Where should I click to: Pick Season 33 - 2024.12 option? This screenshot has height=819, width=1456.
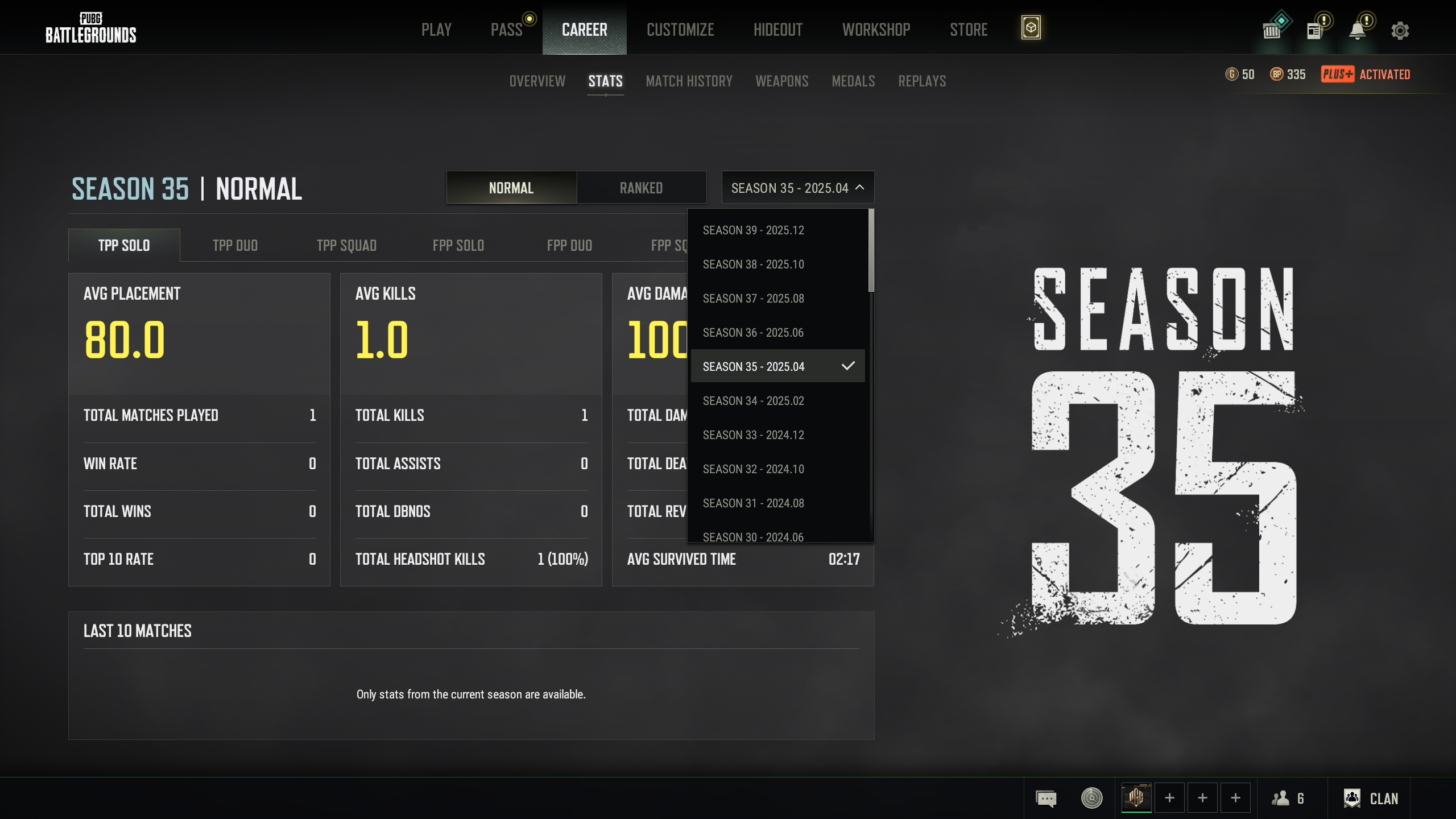tap(753, 435)
